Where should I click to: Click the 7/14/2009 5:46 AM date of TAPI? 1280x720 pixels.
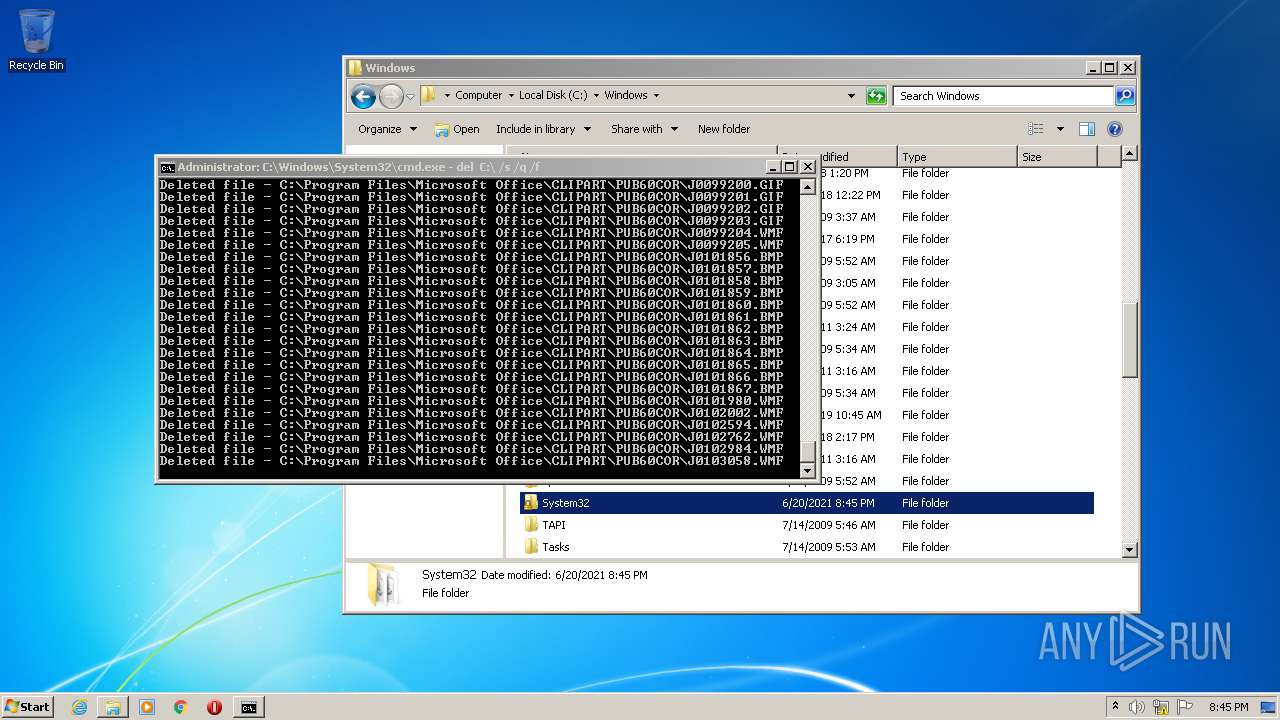point(829,525)
